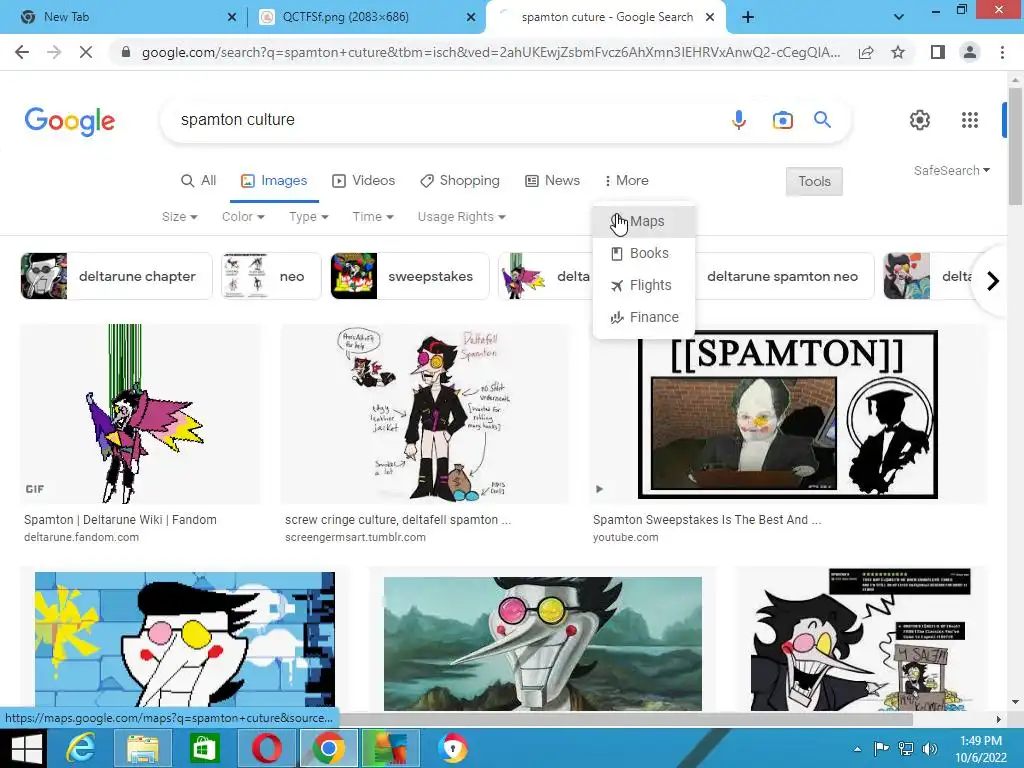Open a new browser tab
1024x768 pixels.
click(x=748, y=18)
